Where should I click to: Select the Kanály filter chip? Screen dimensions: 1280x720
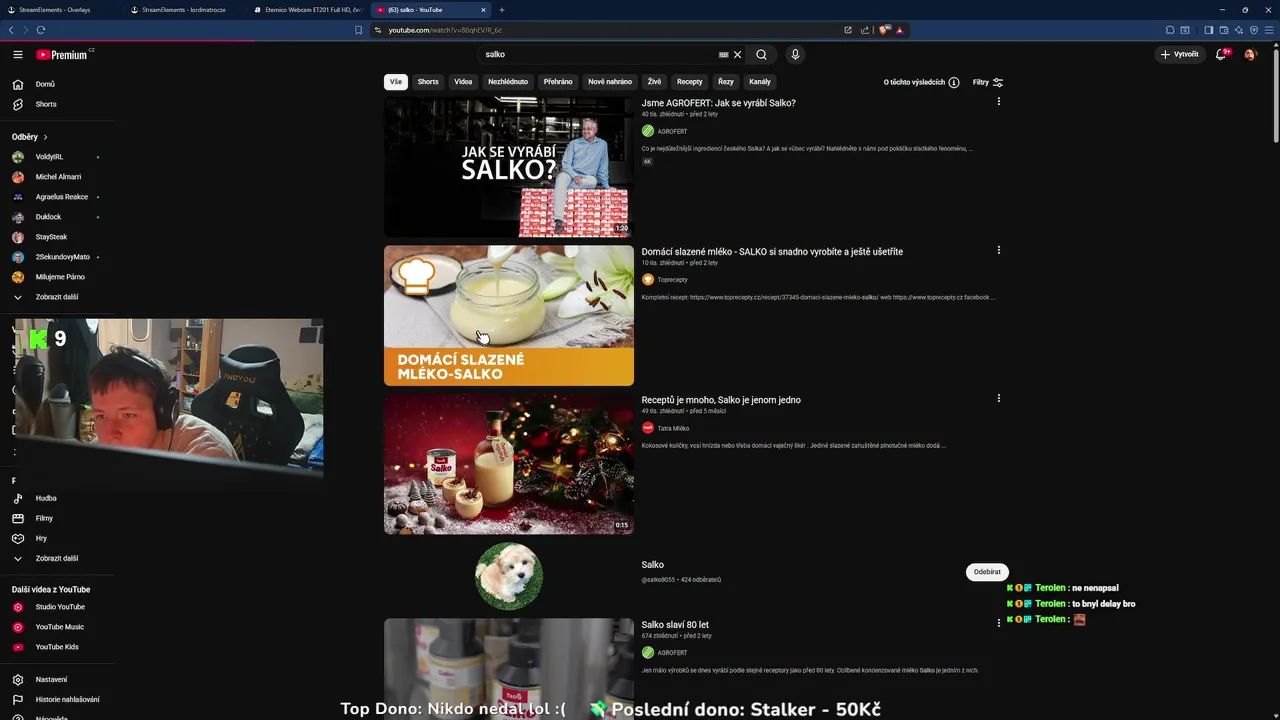coord(760,82)
